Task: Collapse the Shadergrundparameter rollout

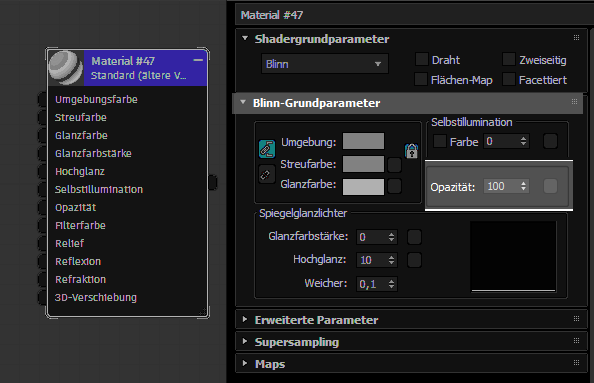Action: 245,38
